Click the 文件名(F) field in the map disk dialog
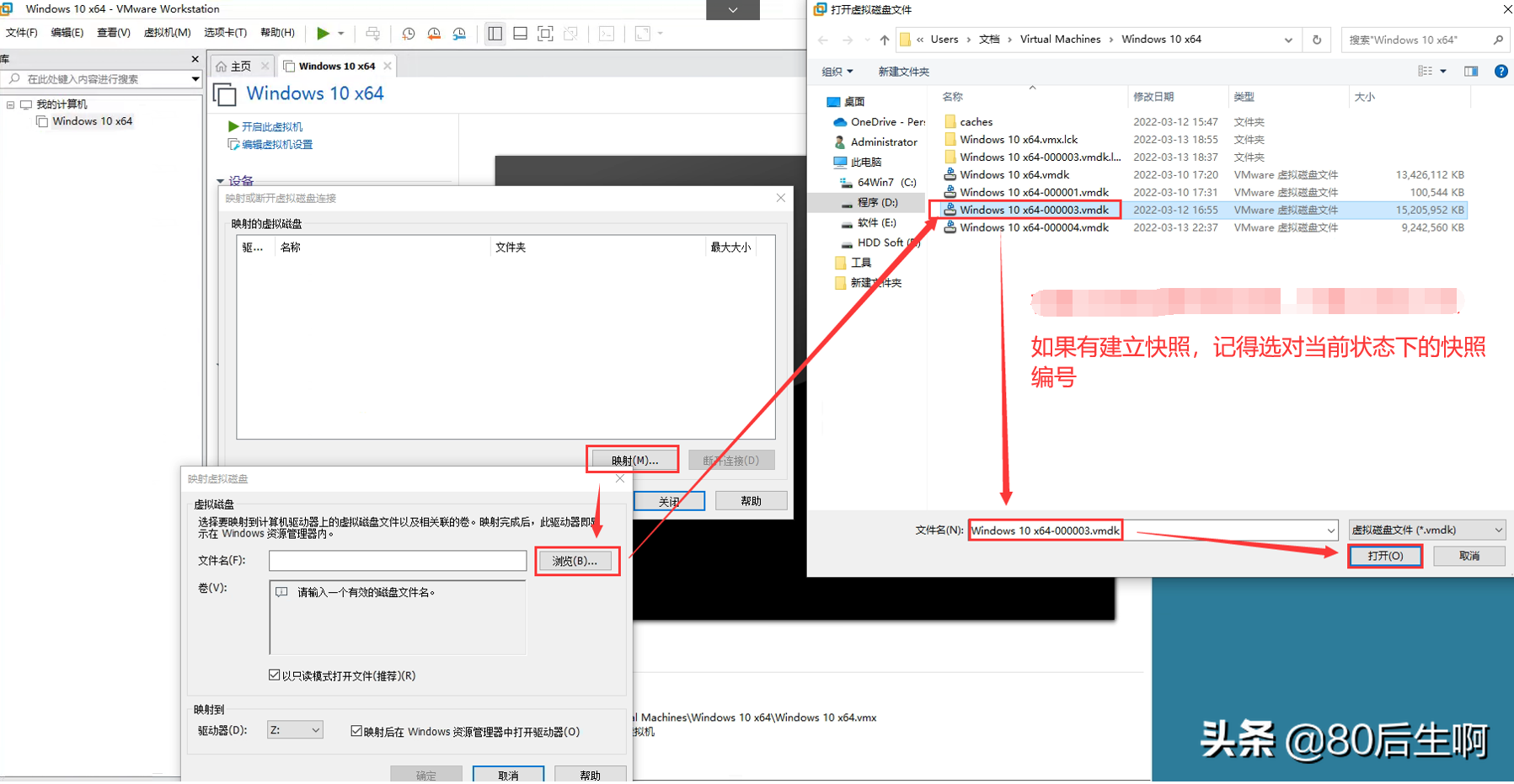Screen dimensions: 1514x784 pyautogui.click(x=398, y=561)
